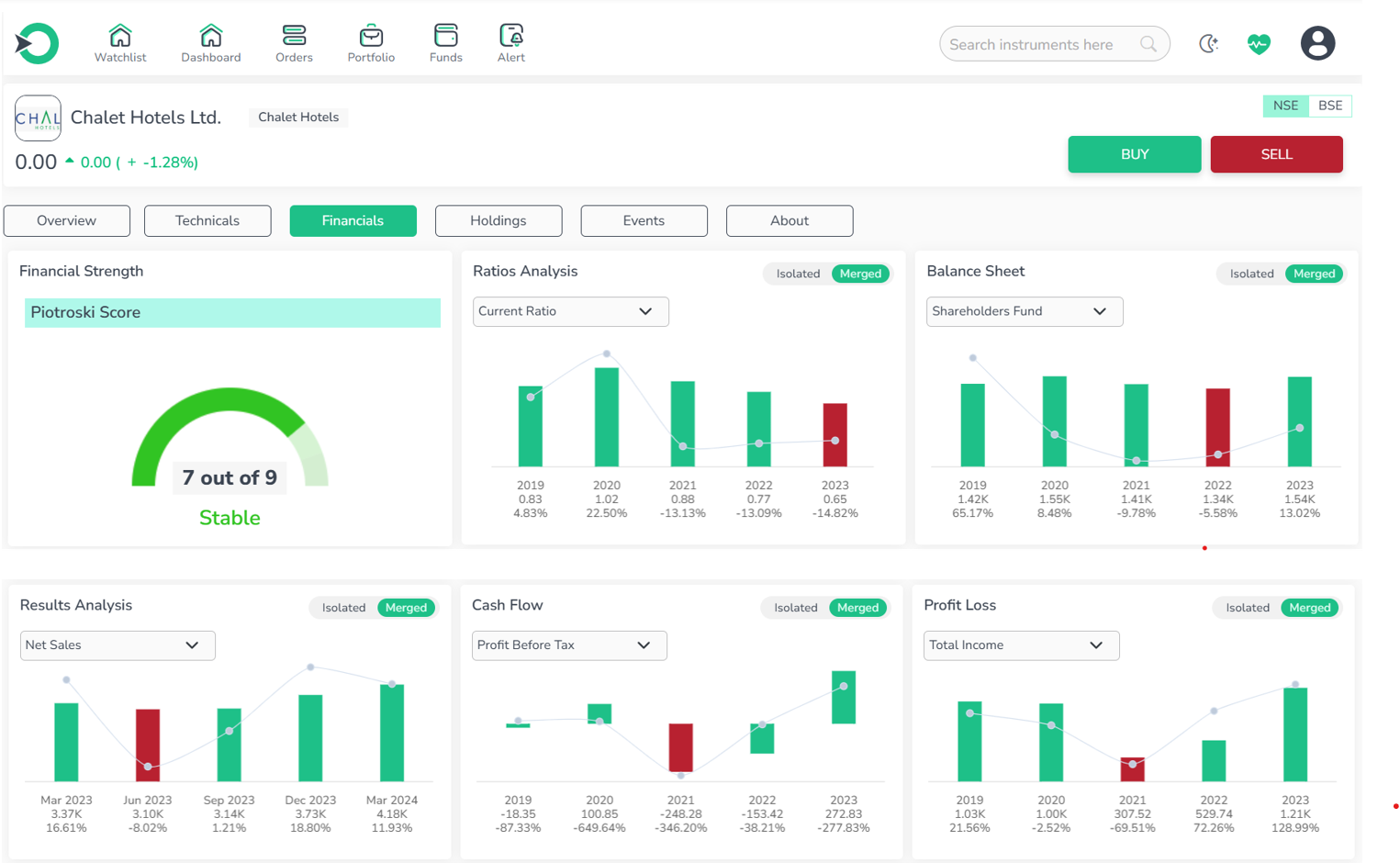Switch to the Overview tab

click(x=67, y=220)
